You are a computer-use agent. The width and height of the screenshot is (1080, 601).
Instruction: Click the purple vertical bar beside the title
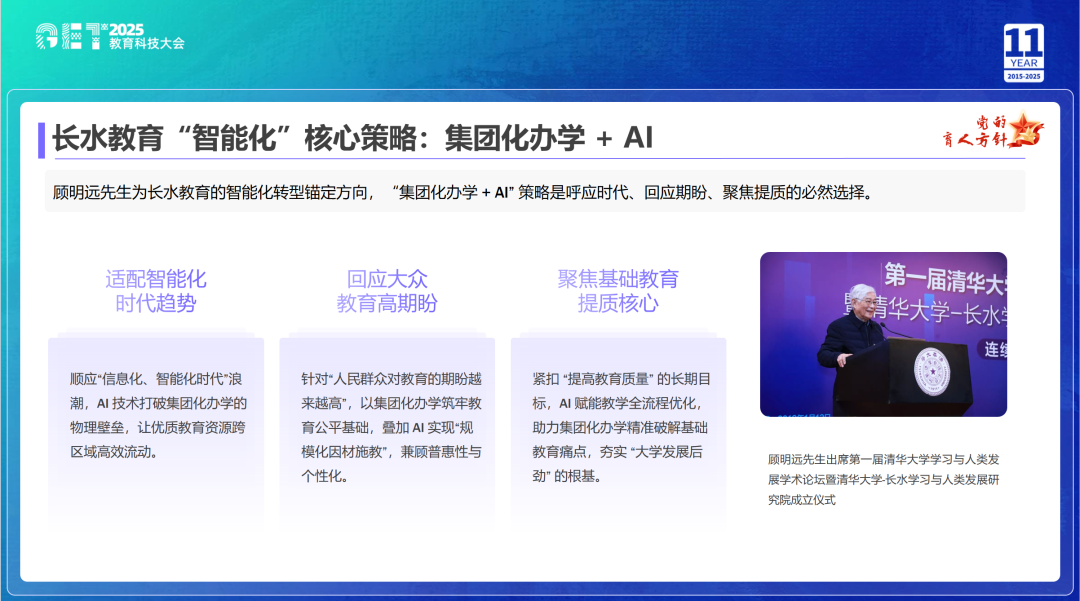pyautogui.click(x=41, y=139)
